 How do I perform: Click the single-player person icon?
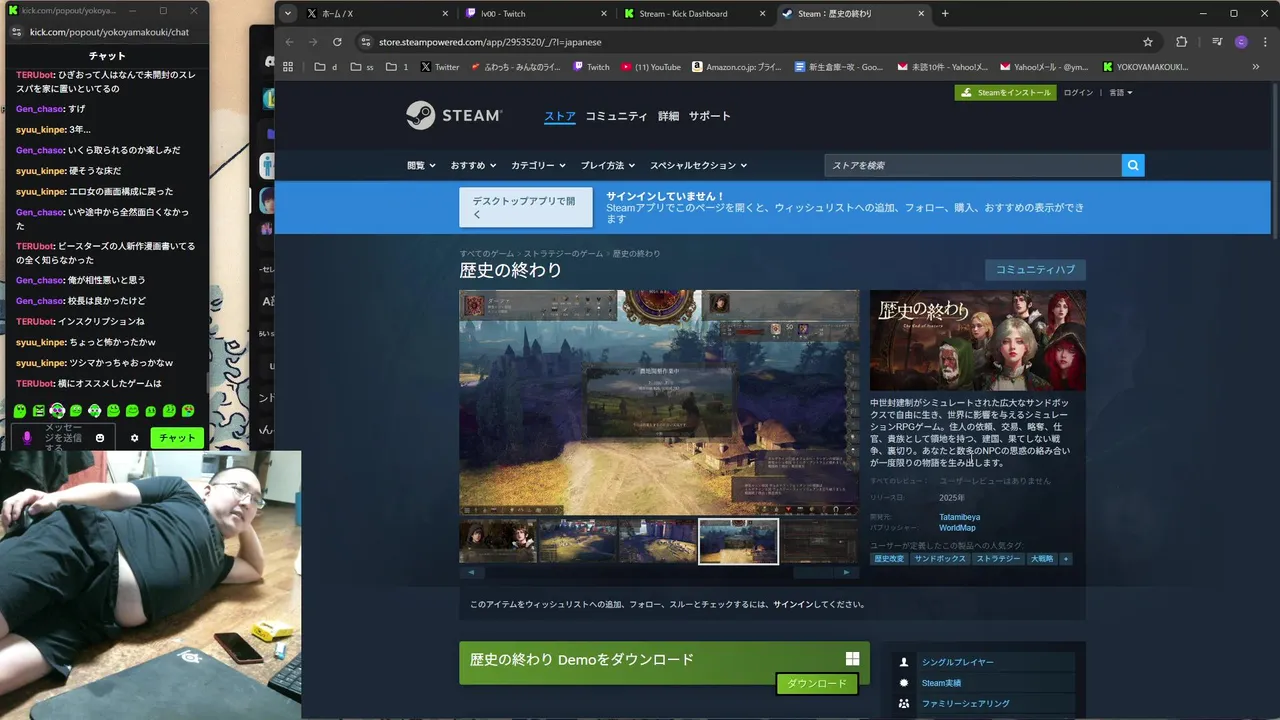coord(904,662)
